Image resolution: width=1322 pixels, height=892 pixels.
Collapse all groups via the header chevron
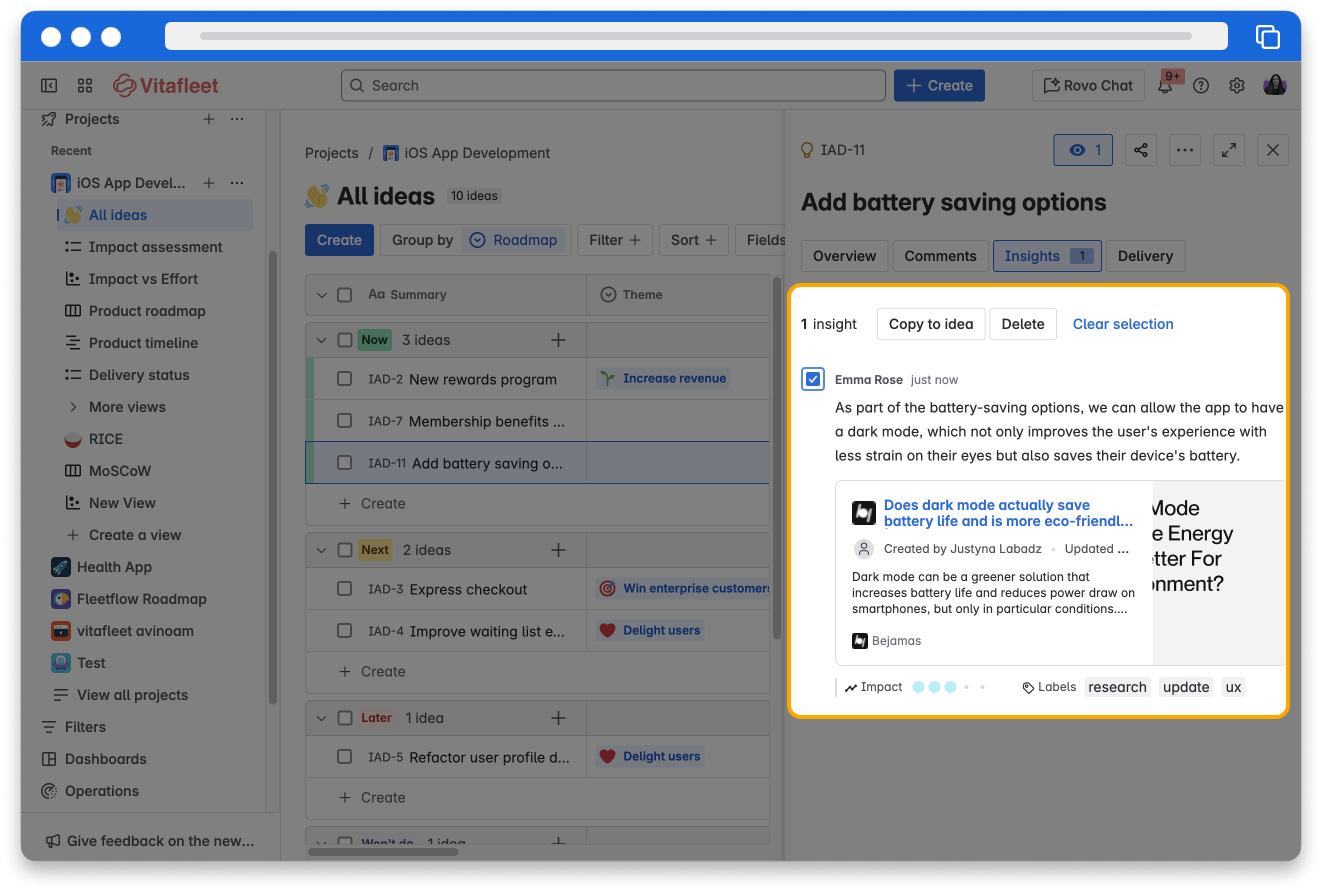(x=322, y=295)
